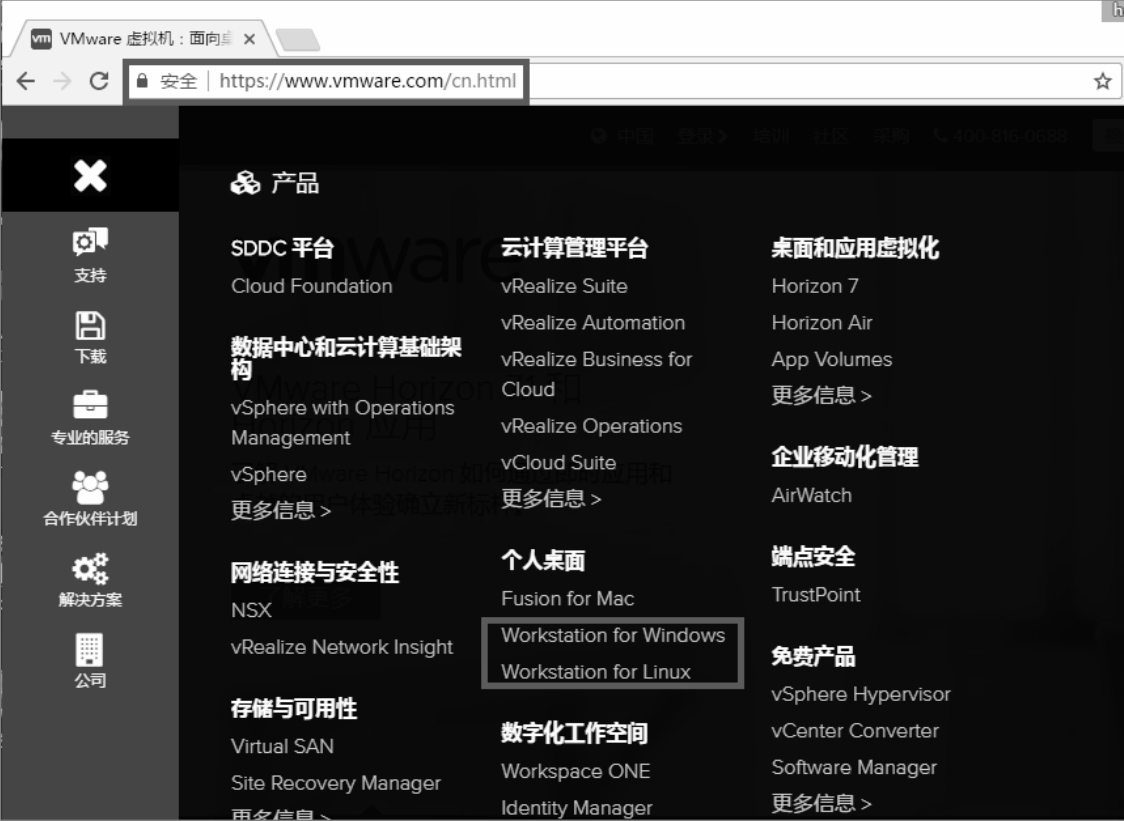The height and width of the screenshot is (821, 1124).
Task: Select the VMware 虚拟机 browser tab
Action: pos(141,39)
